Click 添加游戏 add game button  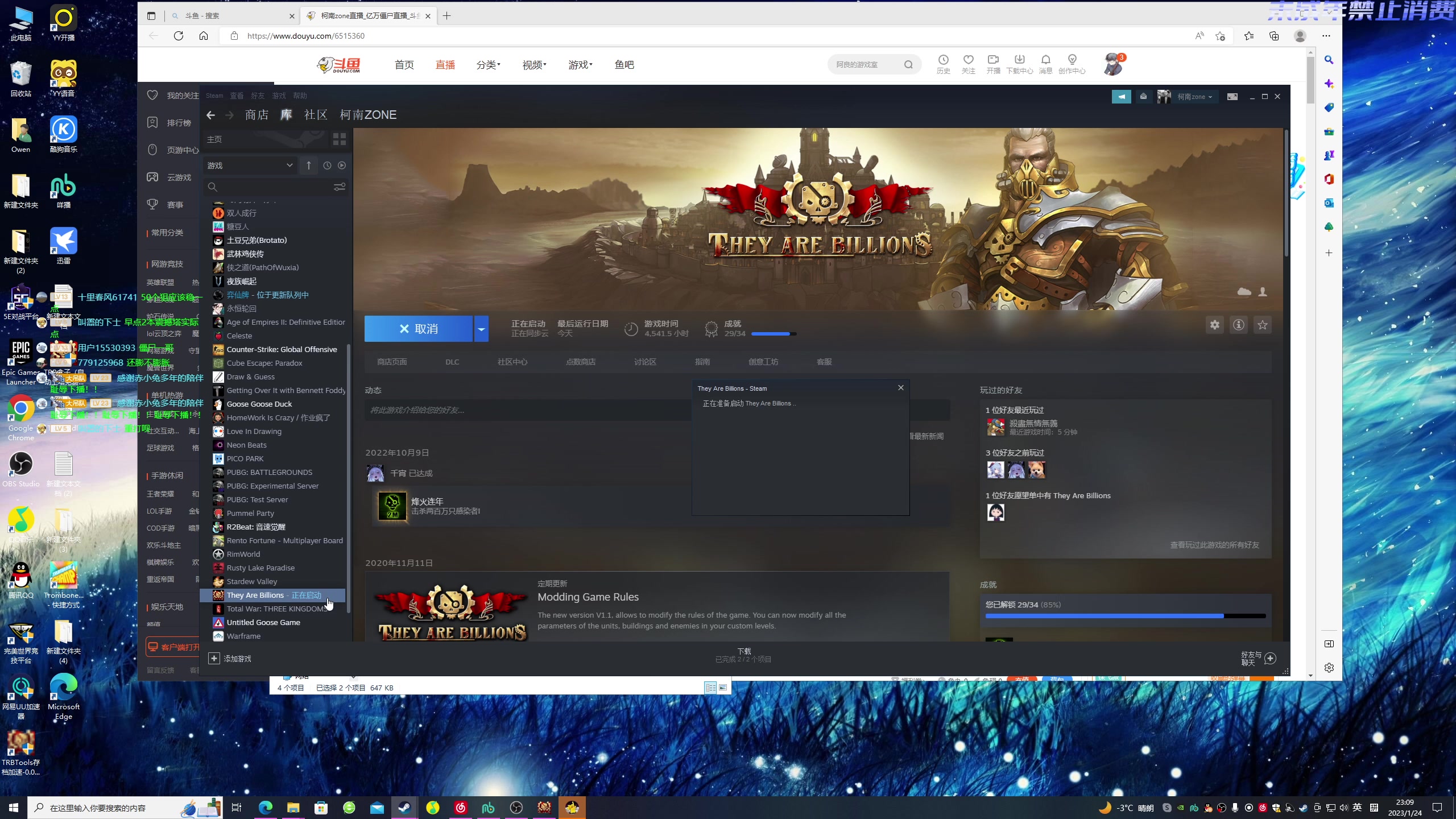tap(230, 658)
